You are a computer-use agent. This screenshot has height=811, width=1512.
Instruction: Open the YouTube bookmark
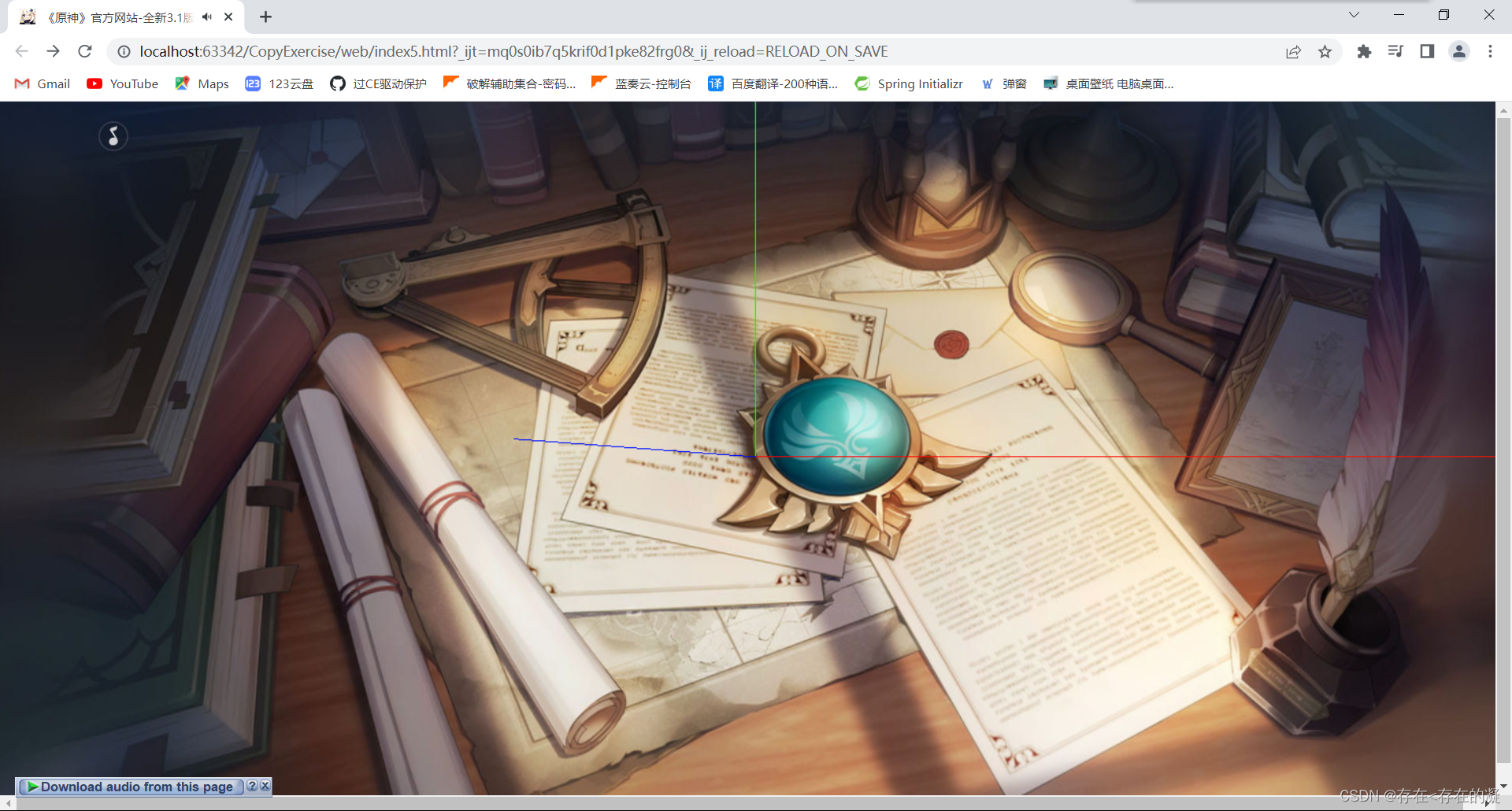pyautogui.click(x=122, y=83)
